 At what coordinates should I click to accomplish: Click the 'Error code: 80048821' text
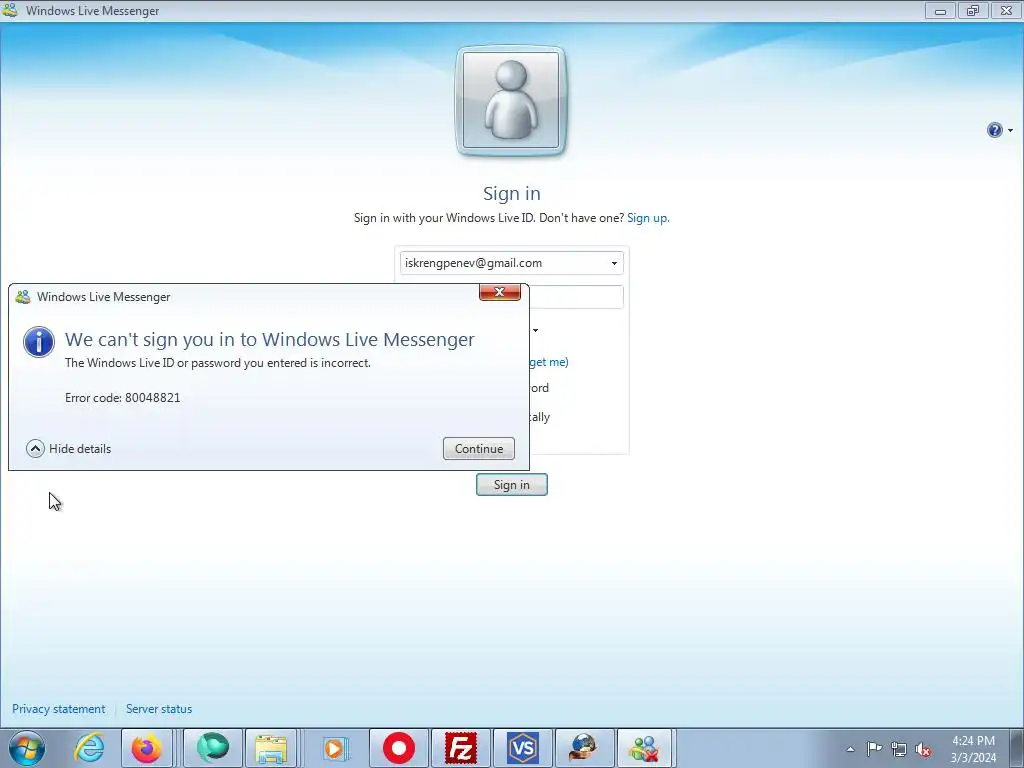coord(123,398)
